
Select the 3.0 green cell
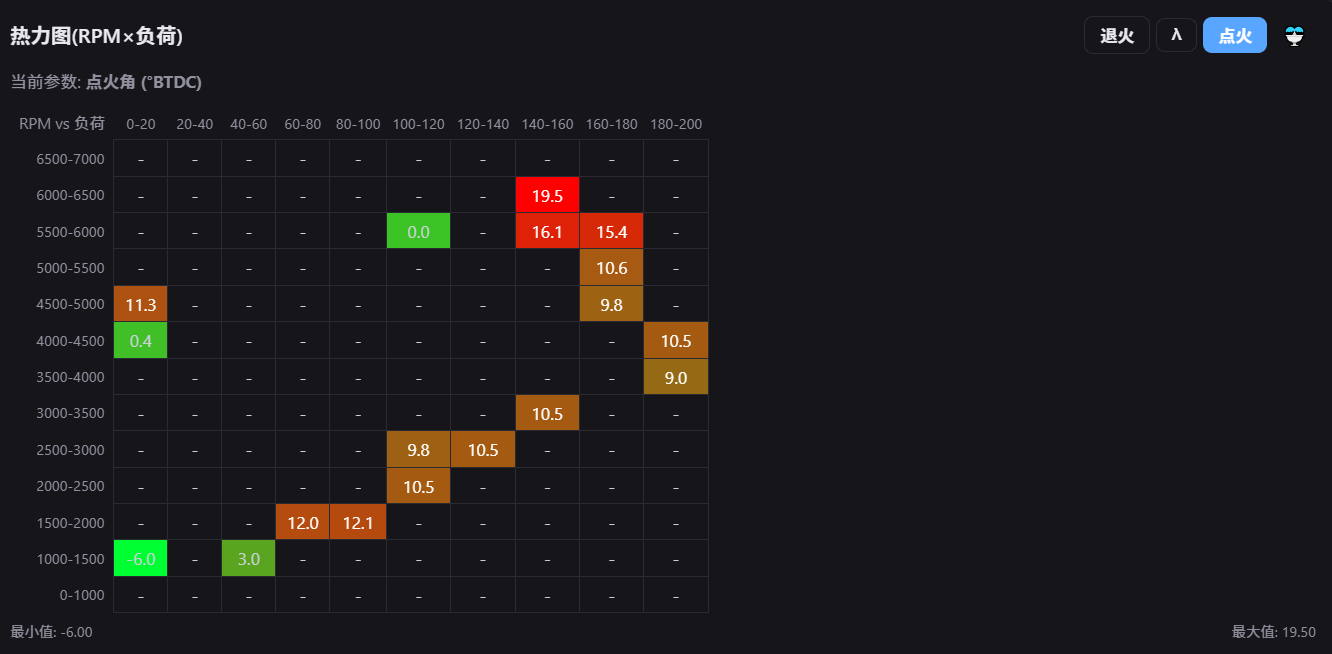(249, 558)
